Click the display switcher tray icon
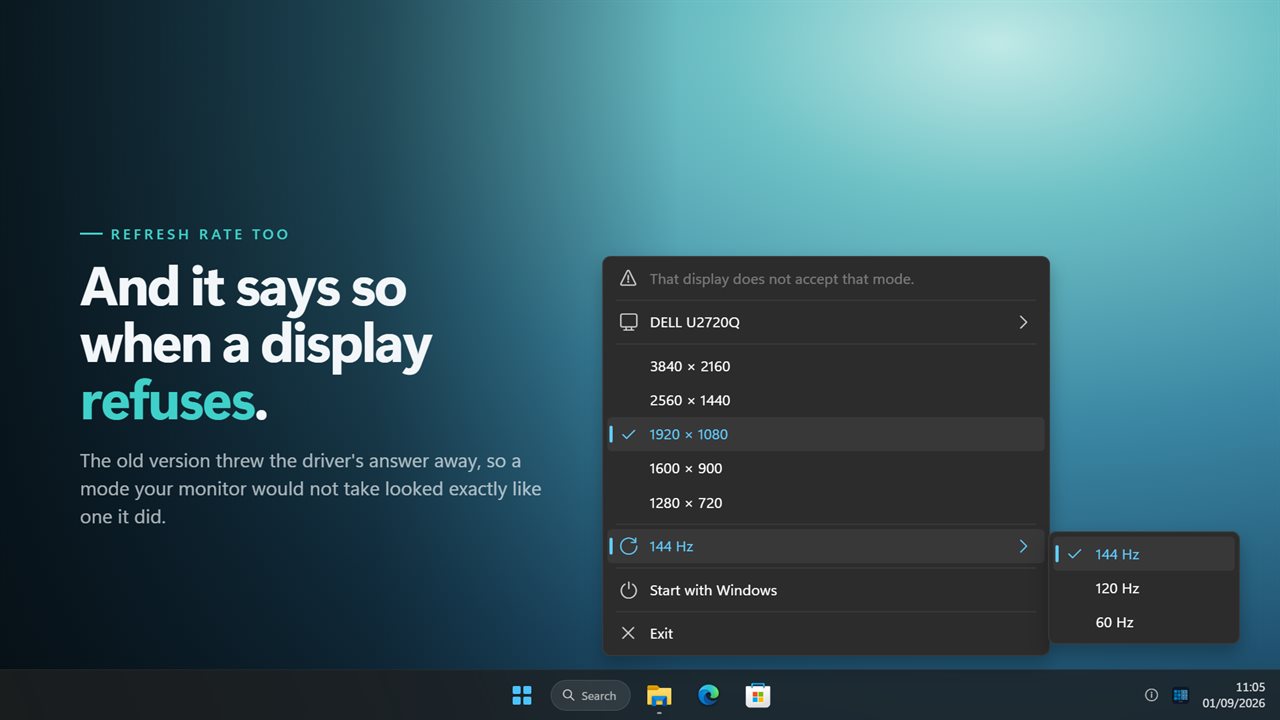Screen dimensions: 1280x720 [1180, 695]
